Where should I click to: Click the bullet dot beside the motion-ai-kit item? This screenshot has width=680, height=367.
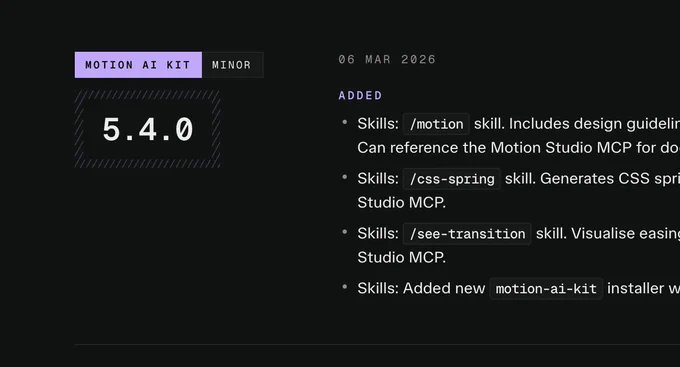(x=345, y=286)
